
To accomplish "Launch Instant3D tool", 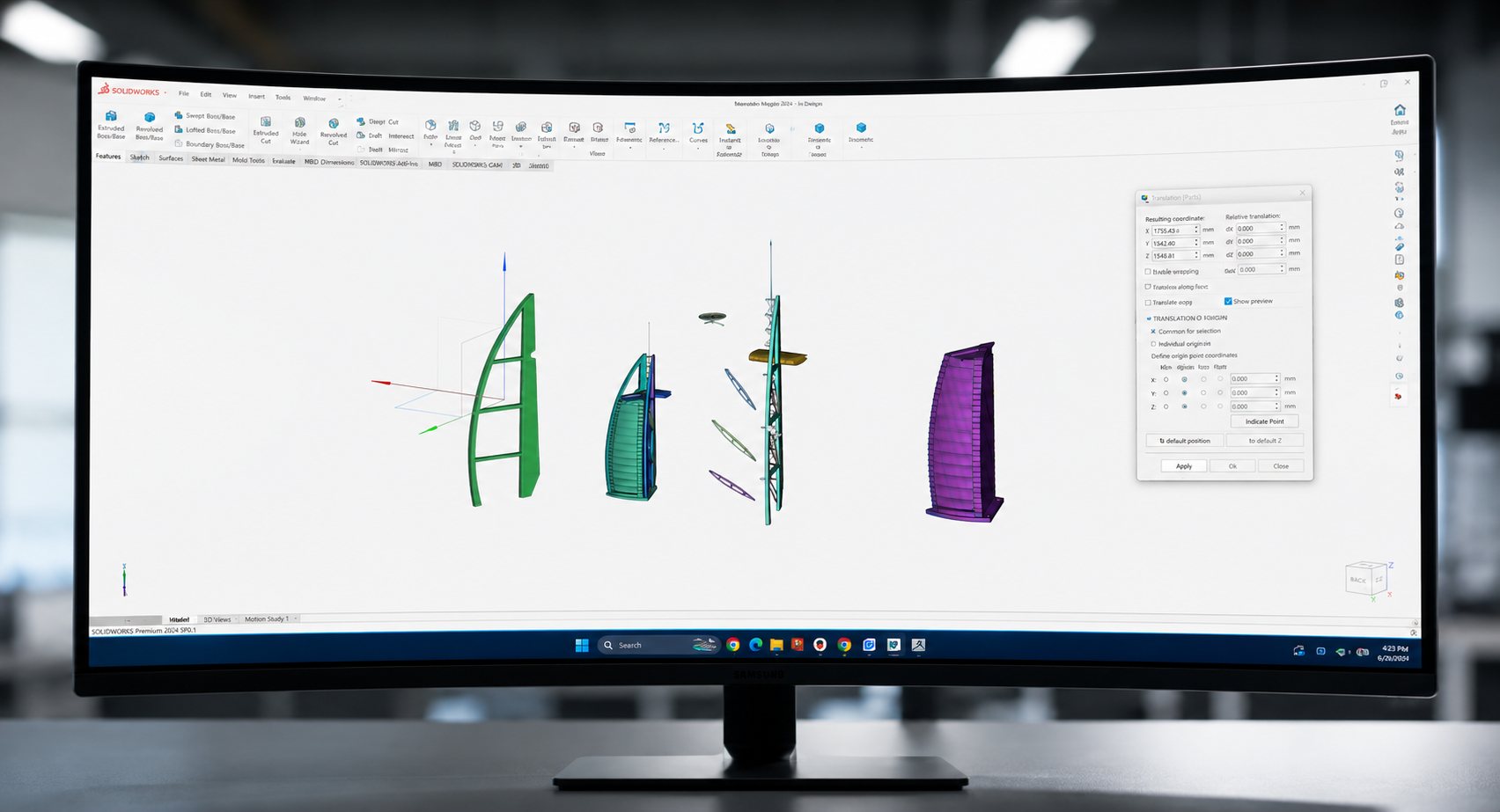I will pos(730,139).
